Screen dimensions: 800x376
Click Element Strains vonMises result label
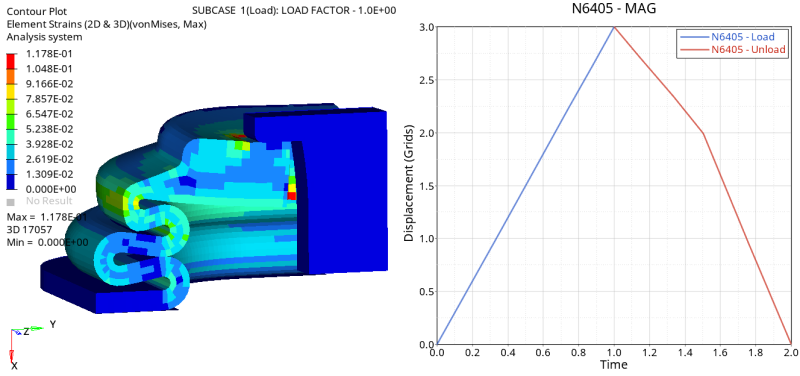tap(106, 24)
